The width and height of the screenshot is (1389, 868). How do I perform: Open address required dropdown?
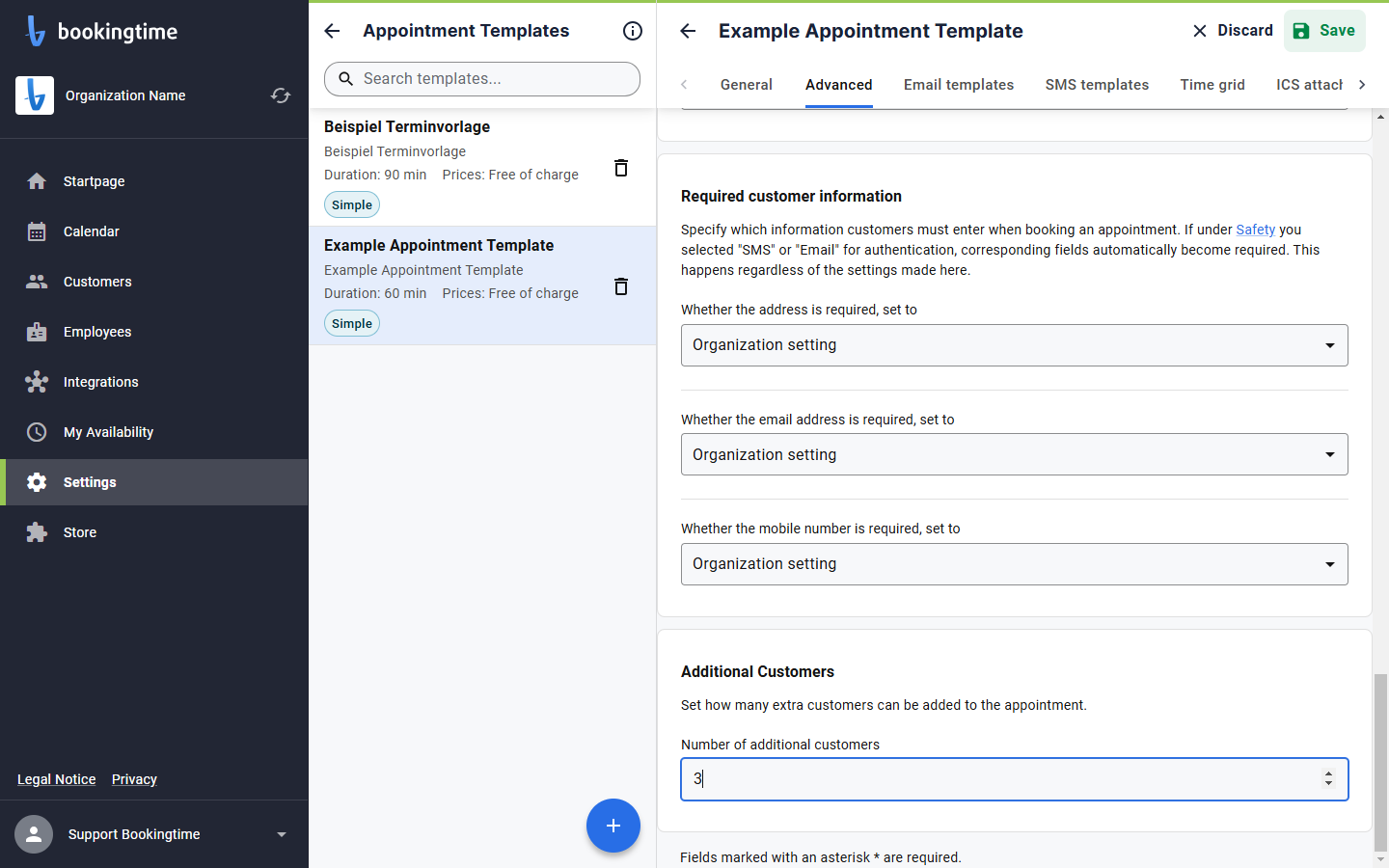pyautogui.click(x=1015, y=345)
